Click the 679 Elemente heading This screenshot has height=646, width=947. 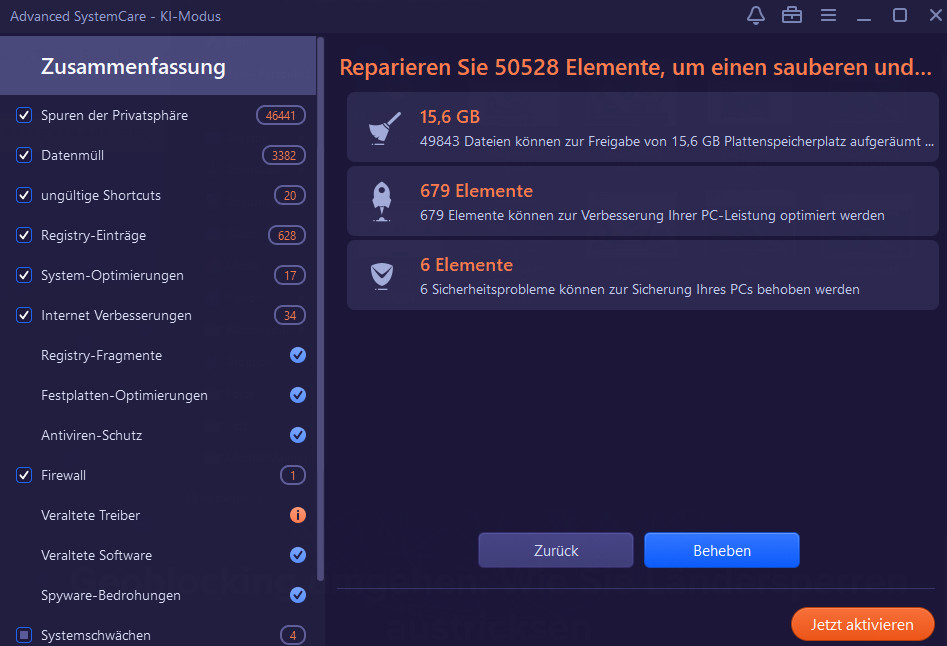click(477, 191)
